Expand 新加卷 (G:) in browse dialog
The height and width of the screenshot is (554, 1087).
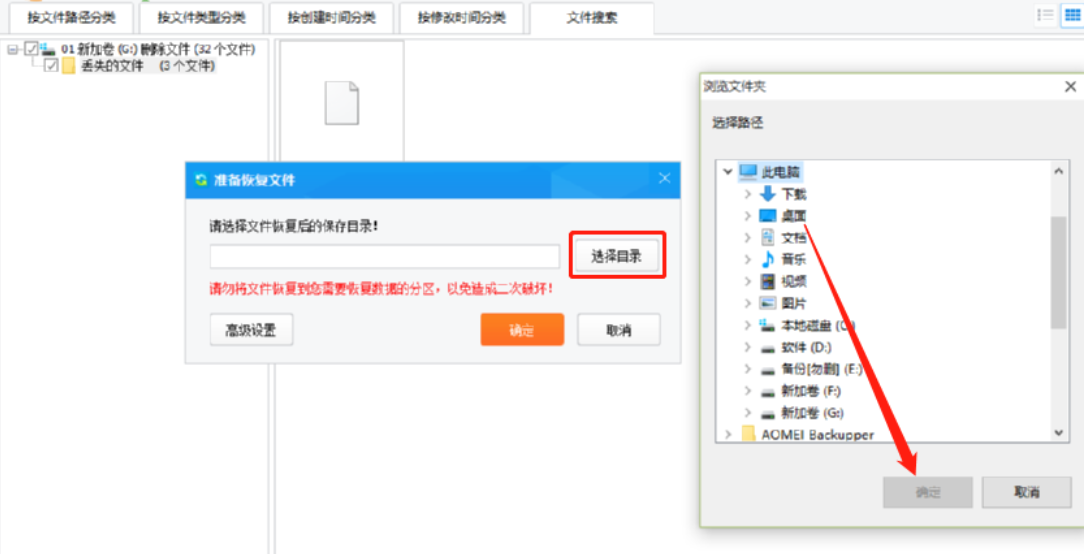[747, 413]
